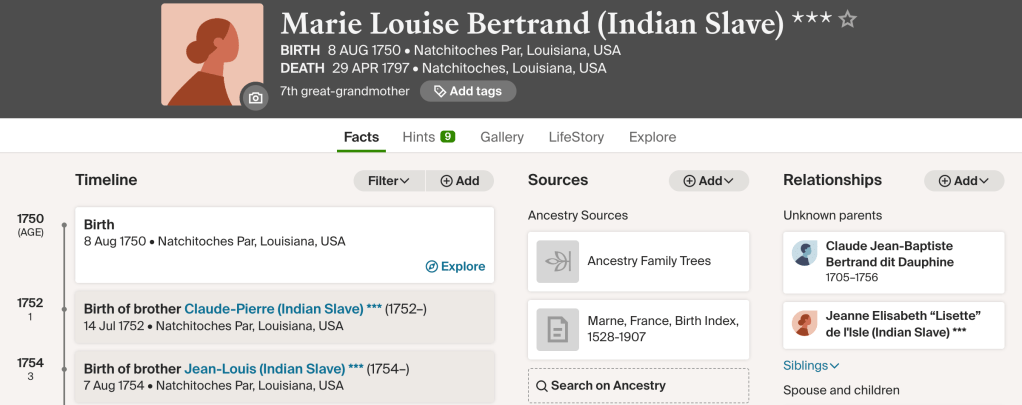Screen dimensions: 1022x405
Task: Open Claude Jean-Baptiste Bertrand's avatar
Action: coord(805,254)
